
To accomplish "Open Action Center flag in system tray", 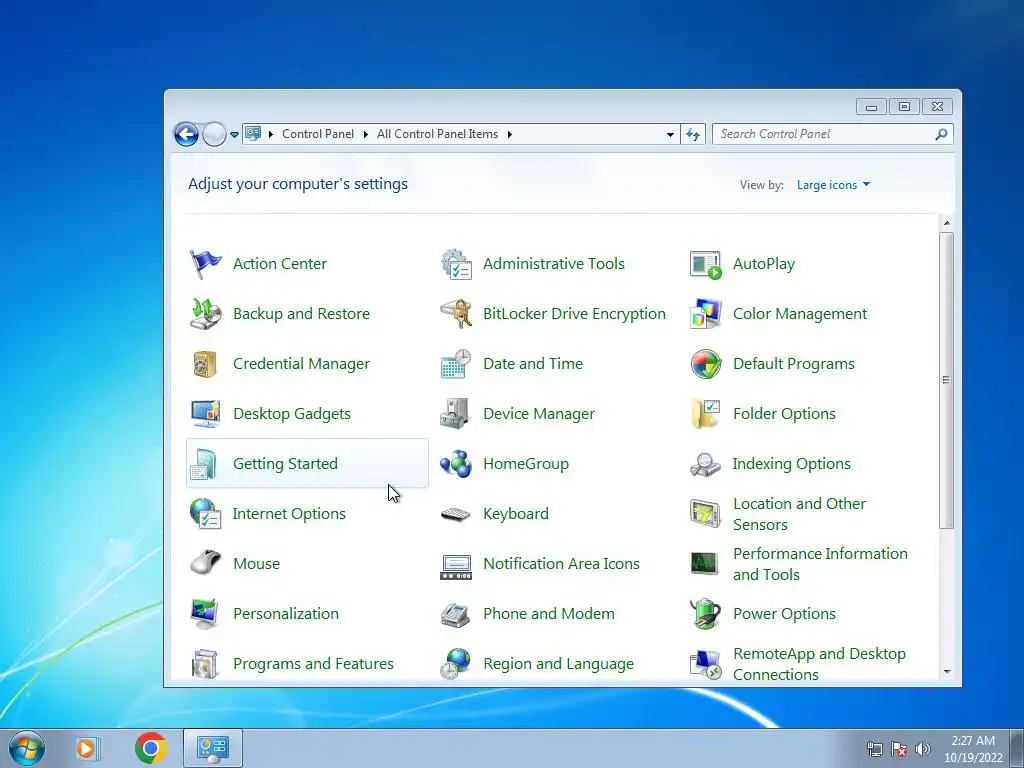I will (x=899, y=749).
